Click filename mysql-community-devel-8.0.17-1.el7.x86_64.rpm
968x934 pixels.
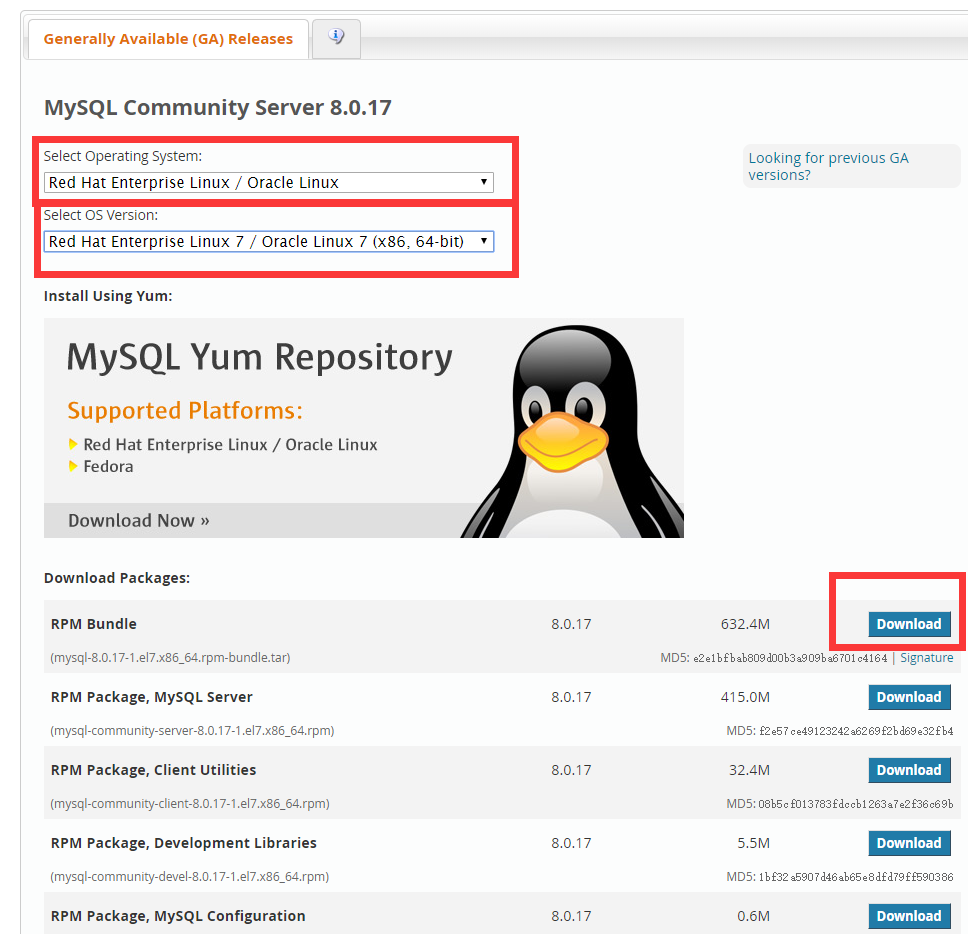tap(190, 876)
